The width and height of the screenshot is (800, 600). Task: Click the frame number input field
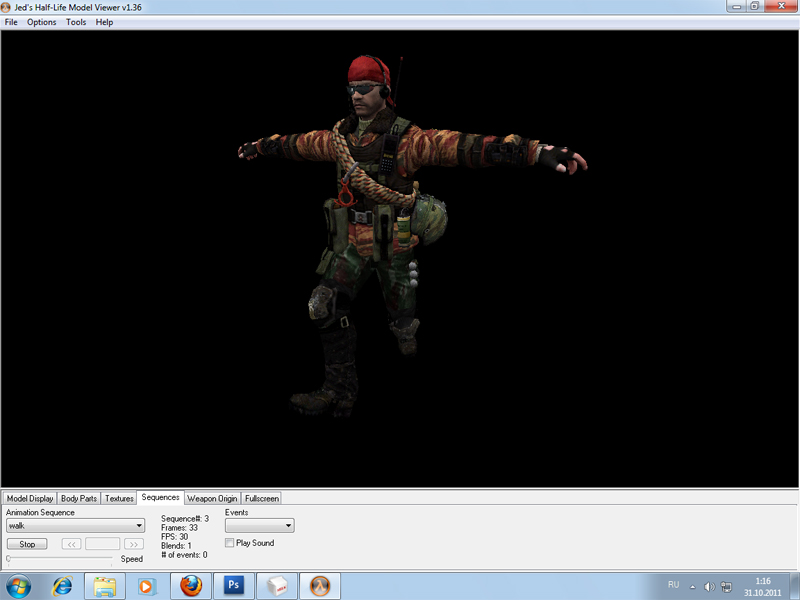coord(102,544)
